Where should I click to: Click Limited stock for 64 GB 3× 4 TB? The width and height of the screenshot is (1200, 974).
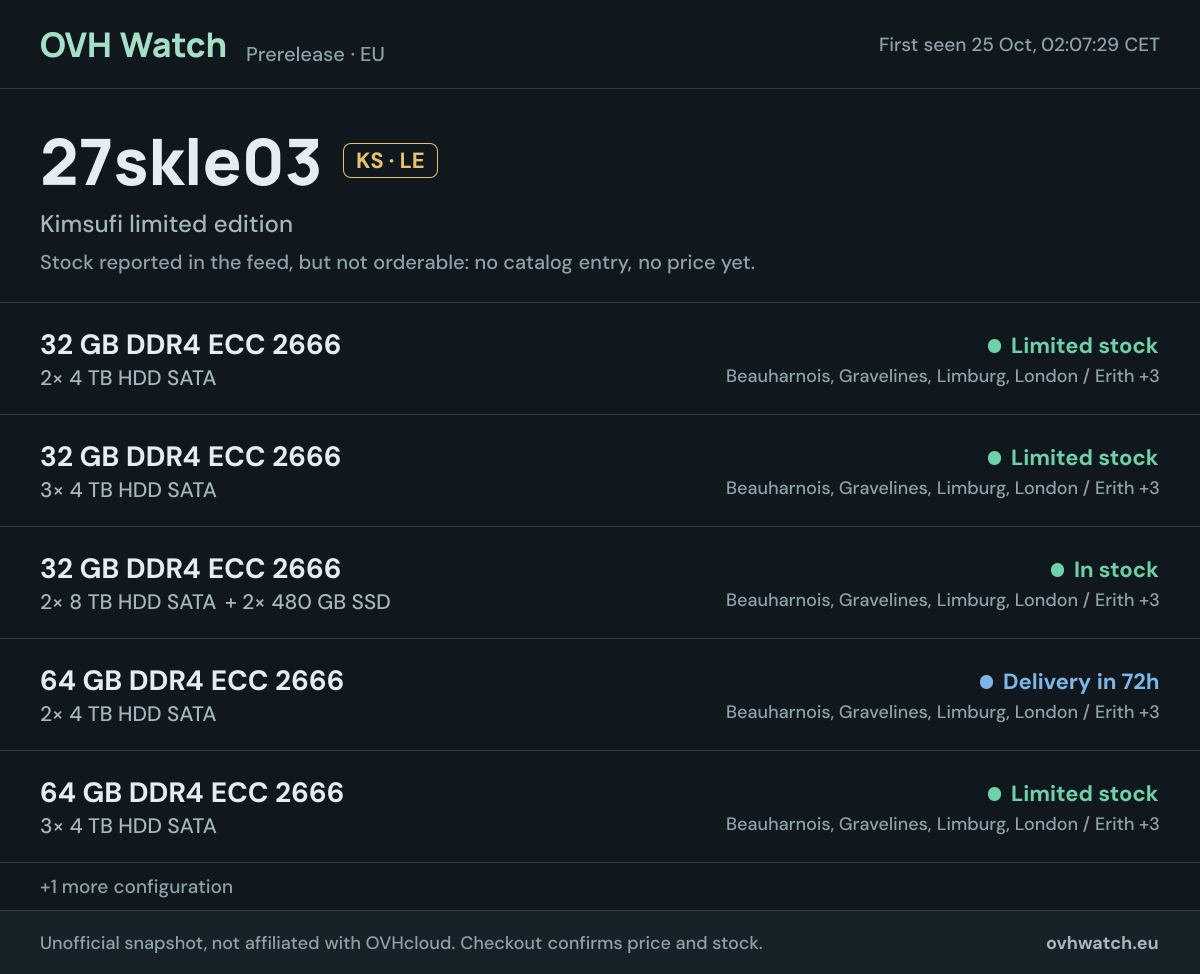point(1085,794)
